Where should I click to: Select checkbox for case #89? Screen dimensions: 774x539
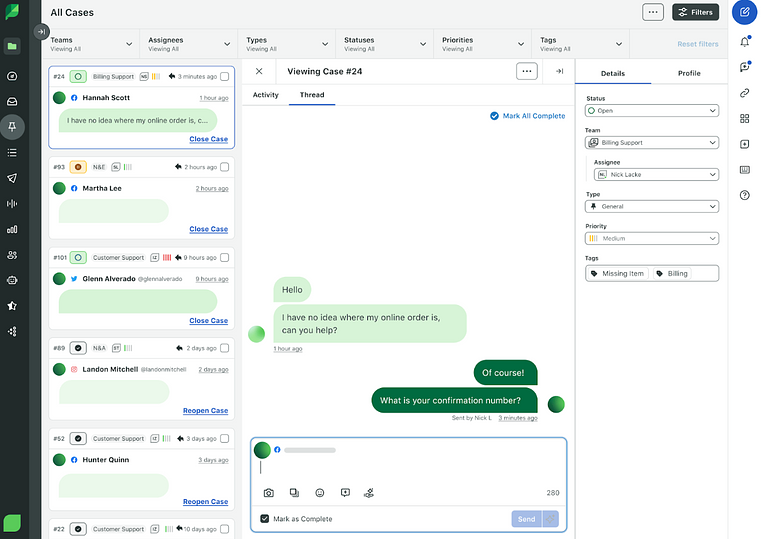coord(225,348)
